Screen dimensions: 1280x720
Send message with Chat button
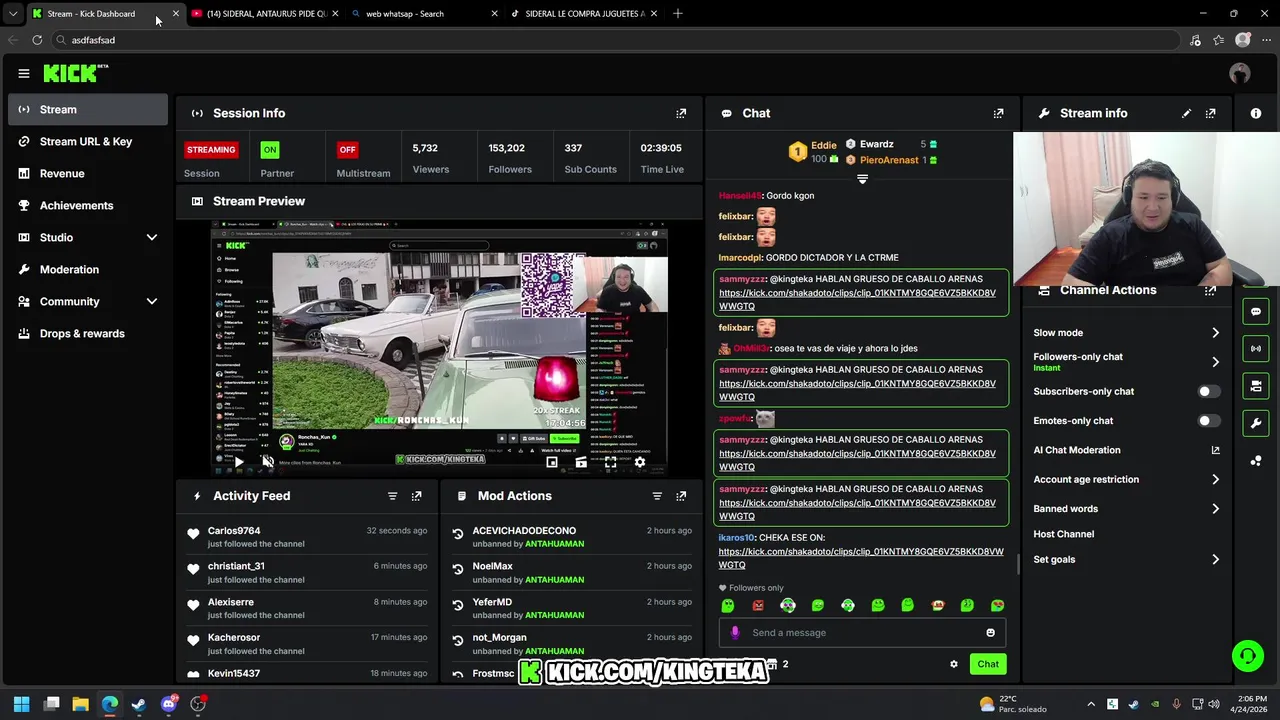click(988, 664)
